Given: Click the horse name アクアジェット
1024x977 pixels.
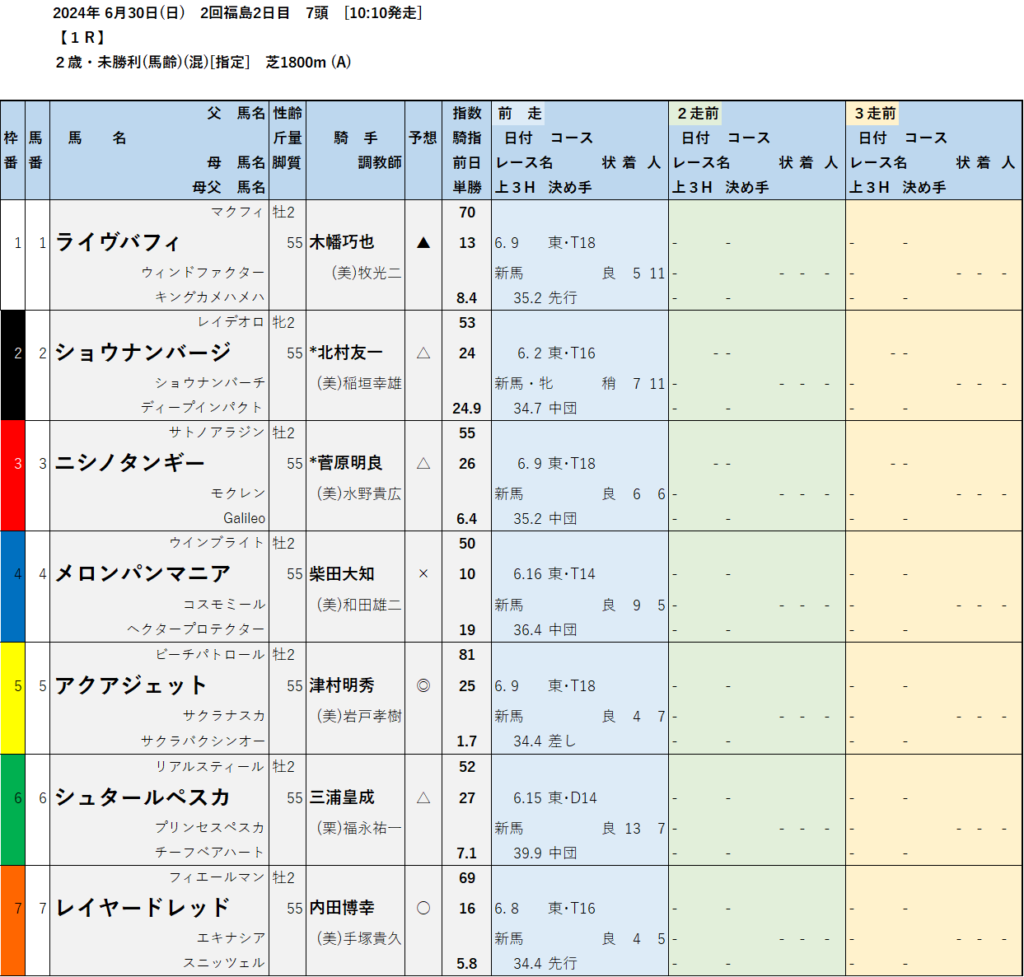Looking at the screenshot, I should [131, 685].
